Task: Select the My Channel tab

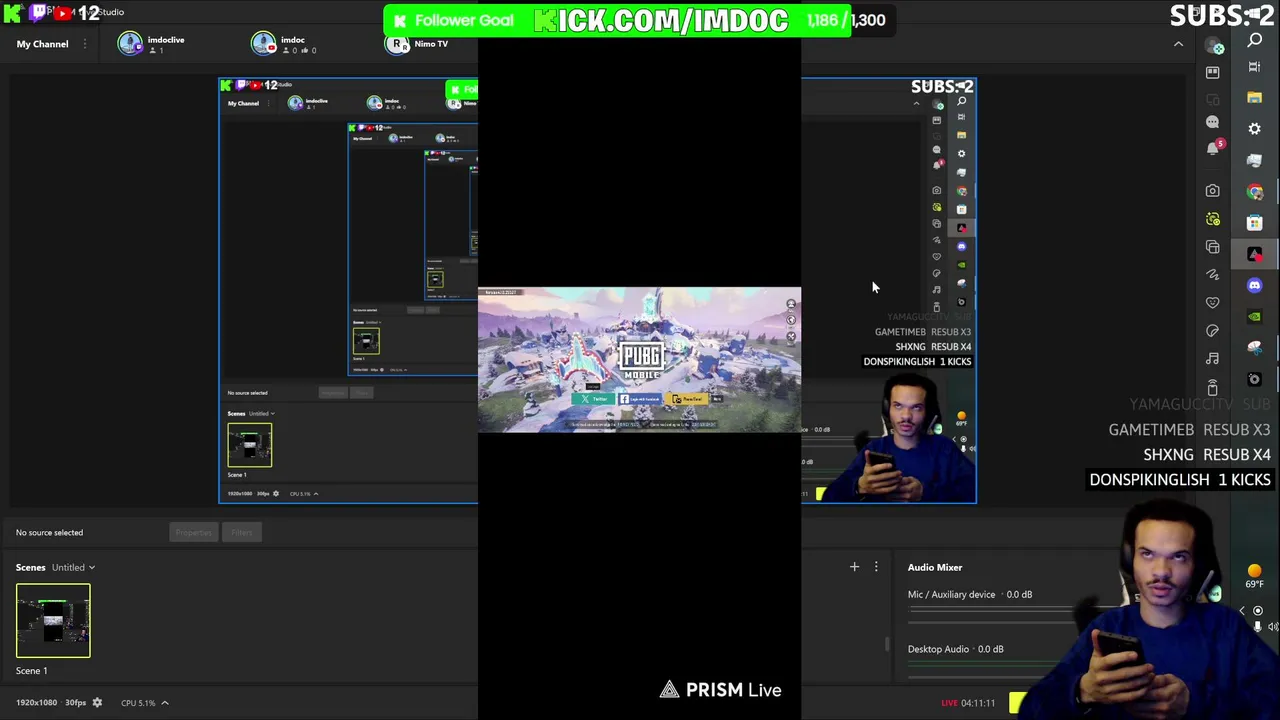Action: (x=42, y=44)
